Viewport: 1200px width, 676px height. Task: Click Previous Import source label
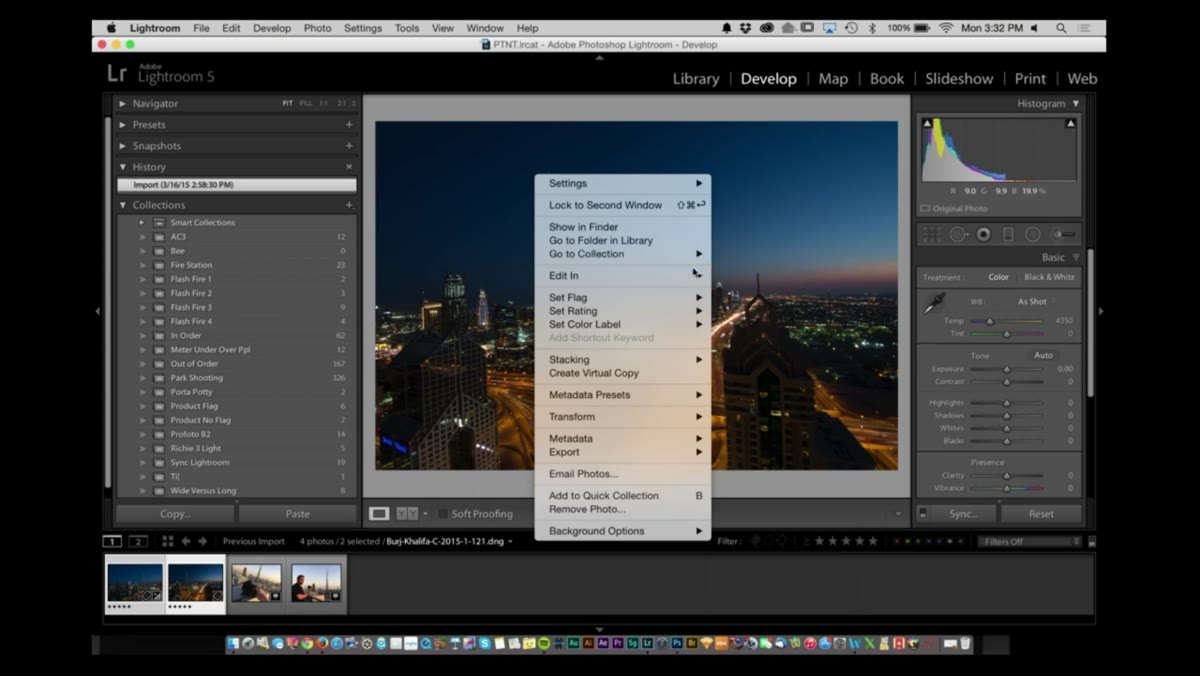253,541
